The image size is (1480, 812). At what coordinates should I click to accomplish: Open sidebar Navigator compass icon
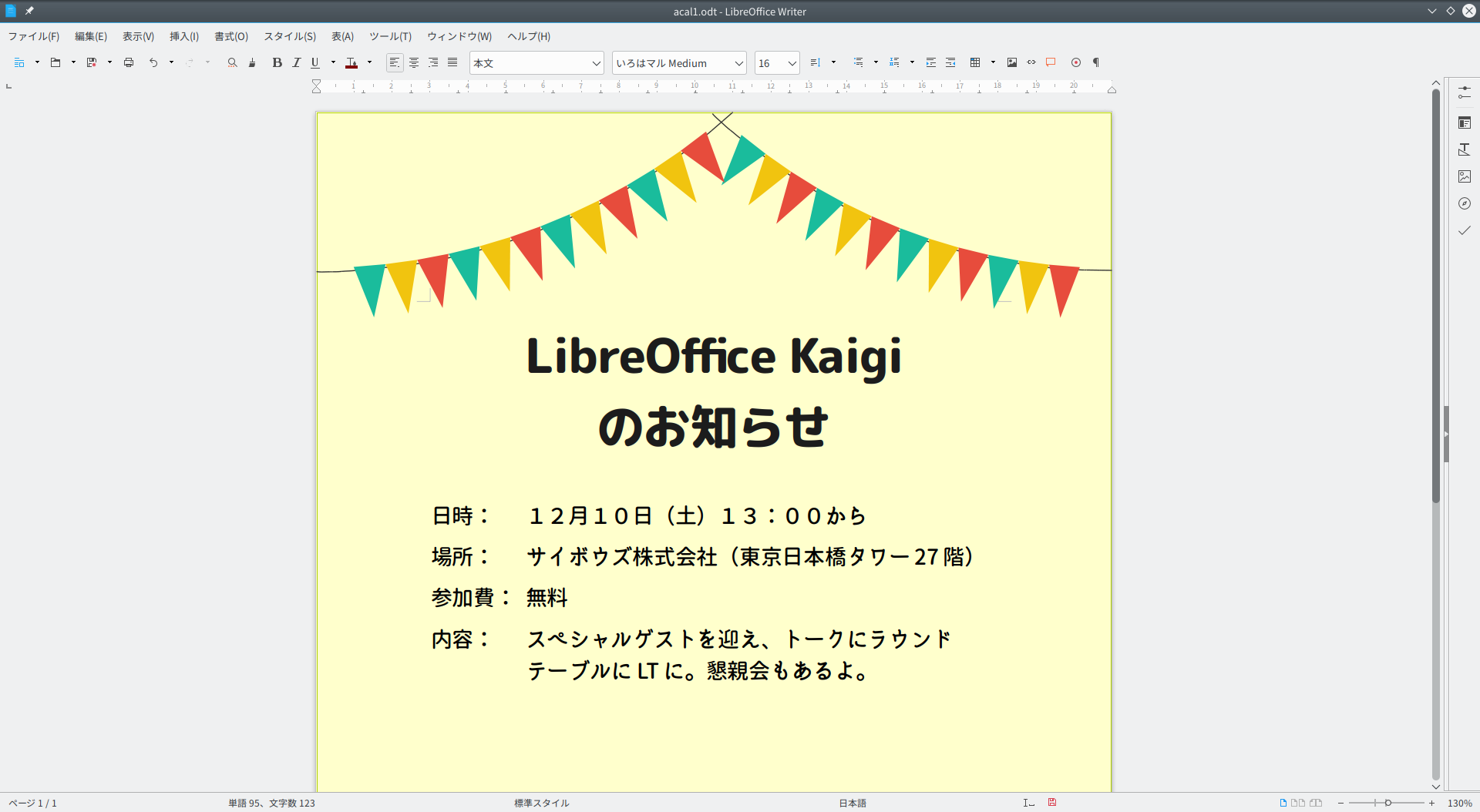pyautogui.click(x=1465, y=203)
